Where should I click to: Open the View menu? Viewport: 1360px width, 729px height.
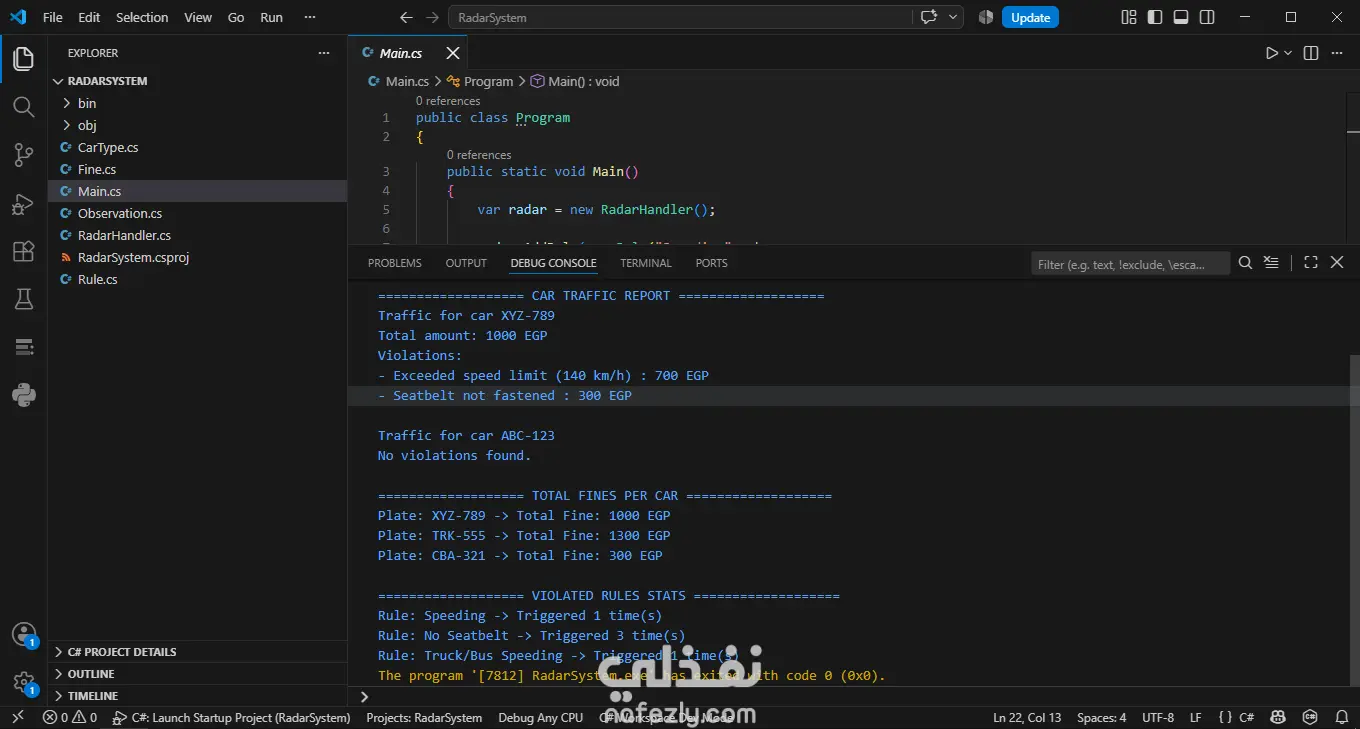pos(198,17)
